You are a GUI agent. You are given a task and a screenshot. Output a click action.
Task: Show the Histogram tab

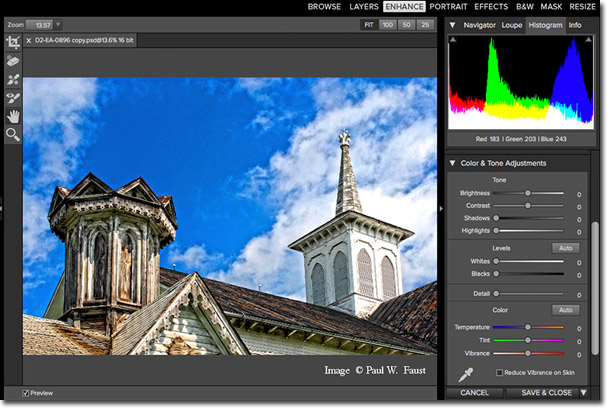point(545,25)
